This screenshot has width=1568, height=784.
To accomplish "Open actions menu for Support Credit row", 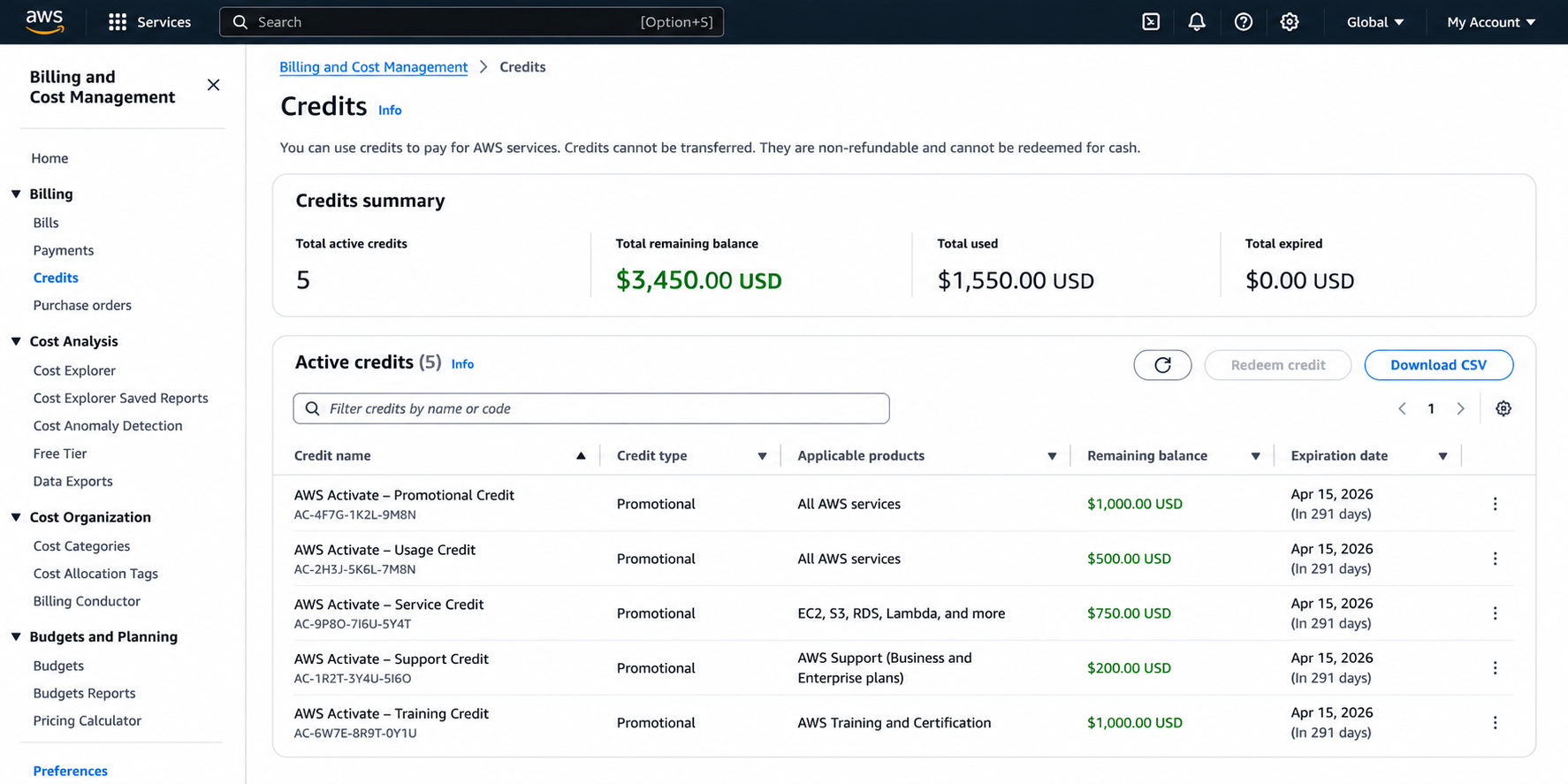I will 1495,668.
